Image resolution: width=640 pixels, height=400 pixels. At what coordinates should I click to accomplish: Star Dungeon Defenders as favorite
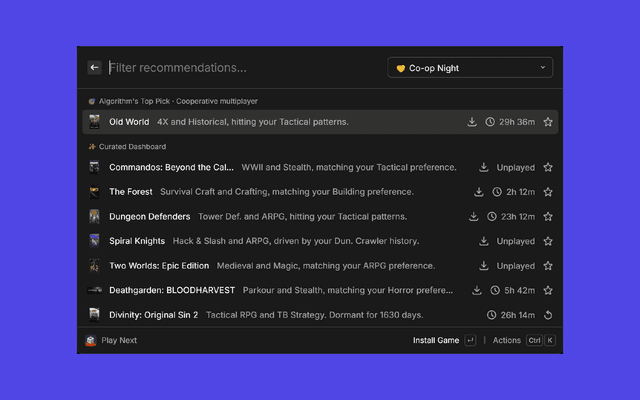[548, 216]
